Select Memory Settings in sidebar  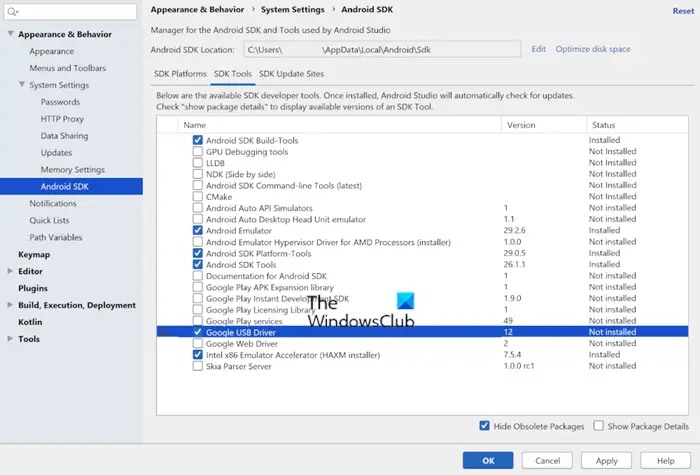73,170
